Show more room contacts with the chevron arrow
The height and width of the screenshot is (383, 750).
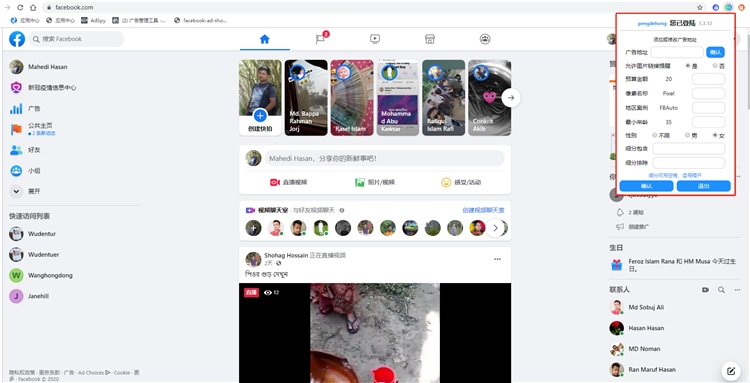tap(495, 228)
